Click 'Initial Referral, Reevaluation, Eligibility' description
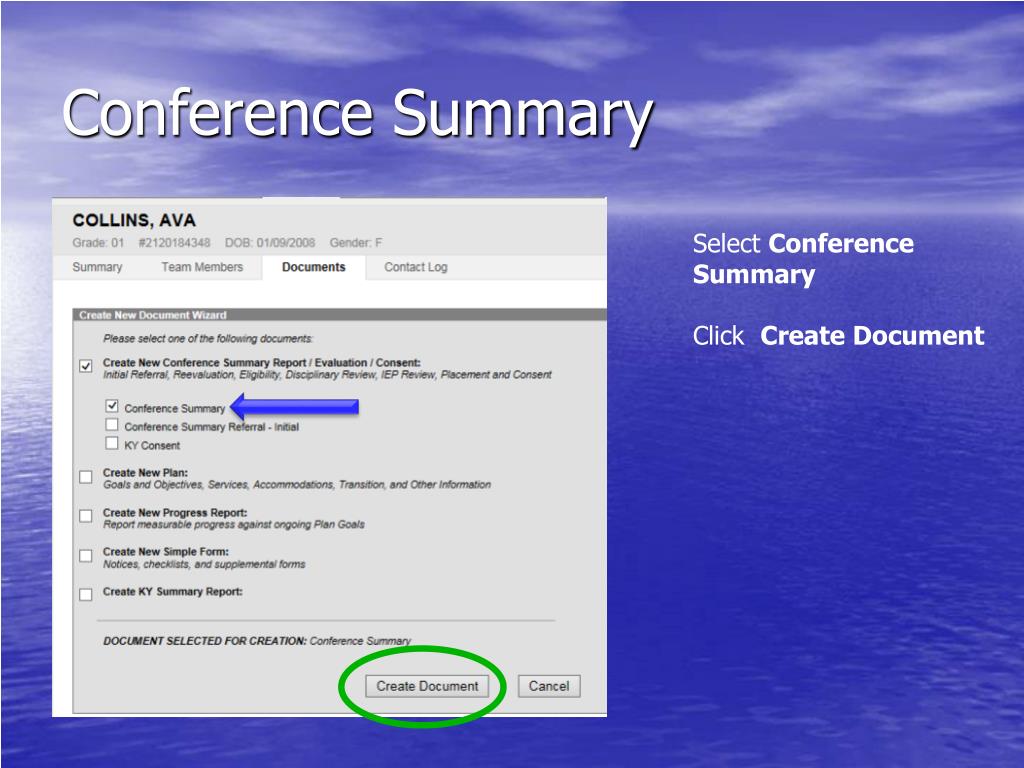1024x768 pixels. [x=327, y=375]
